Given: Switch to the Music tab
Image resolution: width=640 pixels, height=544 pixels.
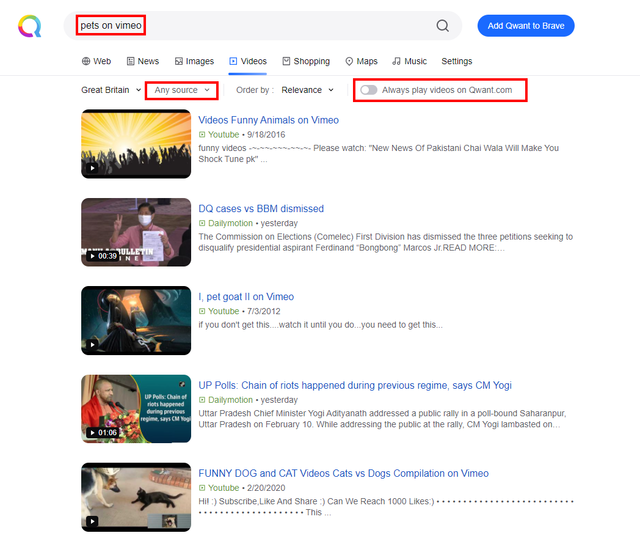Looking at the screenshot, I should click(x=409, y=61).
